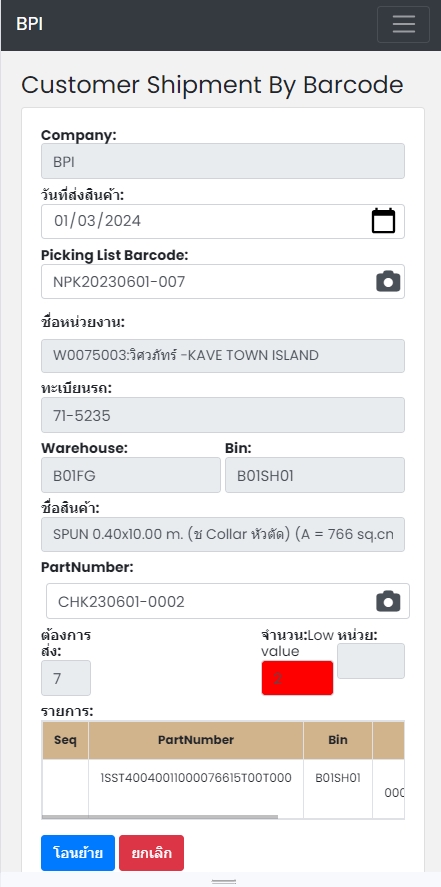Click the shipment date field 01/03/2024
The image size is (441, 887).
click(x=223, y=221)
